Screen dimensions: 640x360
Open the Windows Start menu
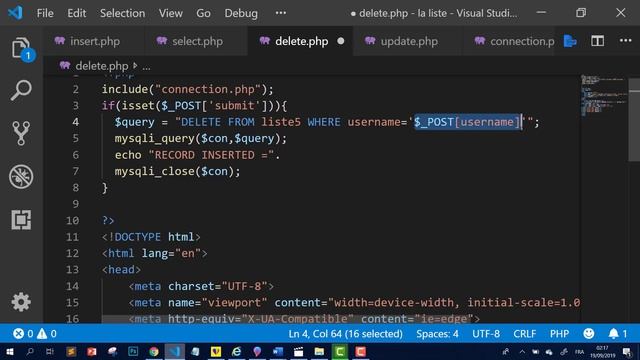[x=9, y=351]
